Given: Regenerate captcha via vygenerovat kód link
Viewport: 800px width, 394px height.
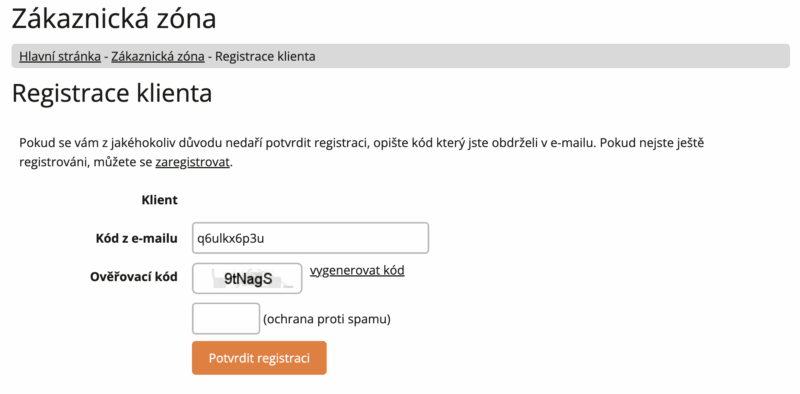Looking at the screenshot, I should 357,270.
